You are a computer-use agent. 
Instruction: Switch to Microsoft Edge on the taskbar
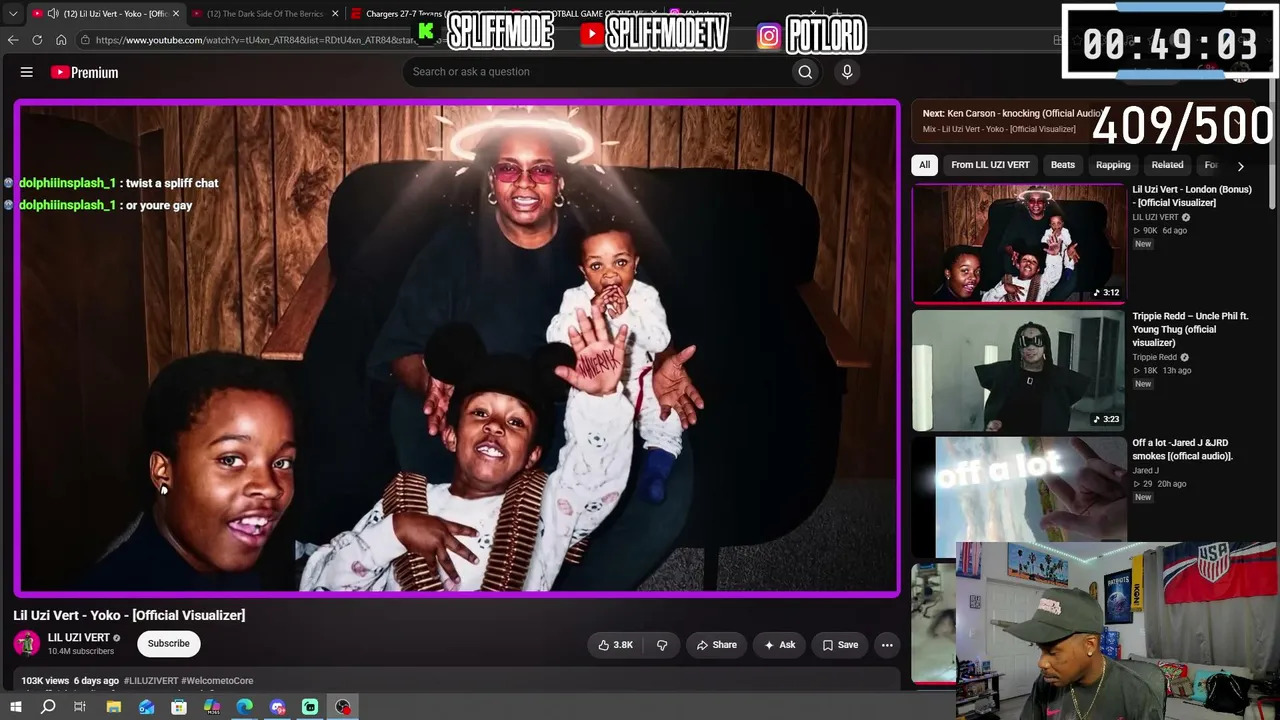(x=245, y=707)
